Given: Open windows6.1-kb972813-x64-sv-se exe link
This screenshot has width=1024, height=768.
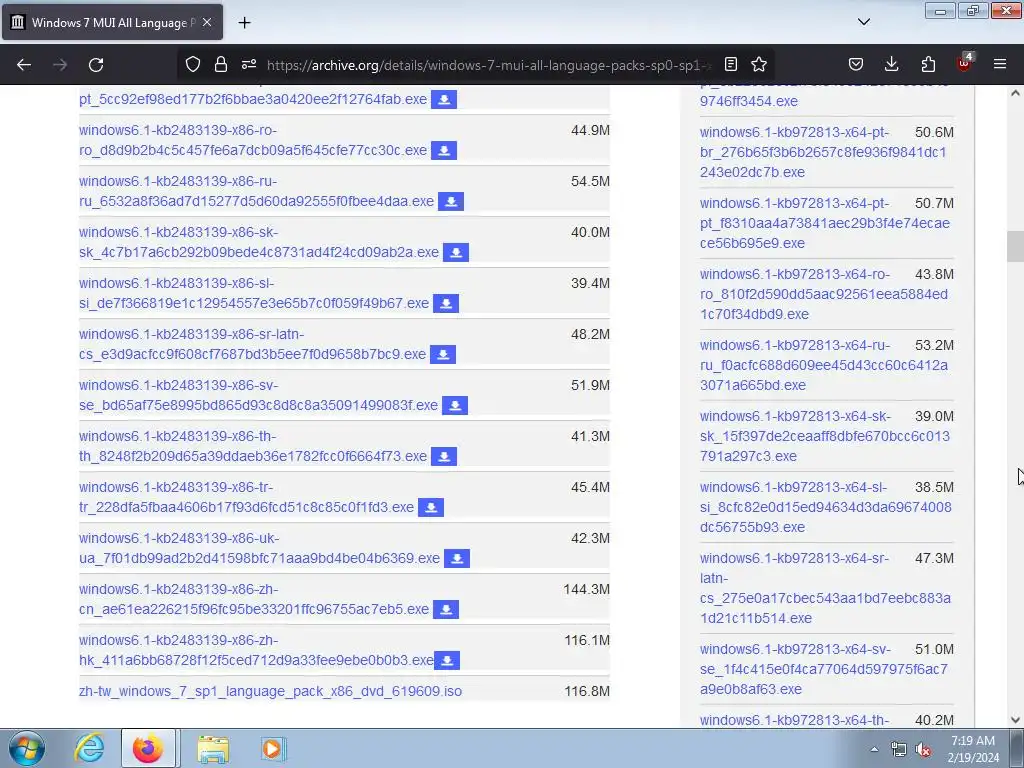Looking at the screenshot, I should point(823,669).
